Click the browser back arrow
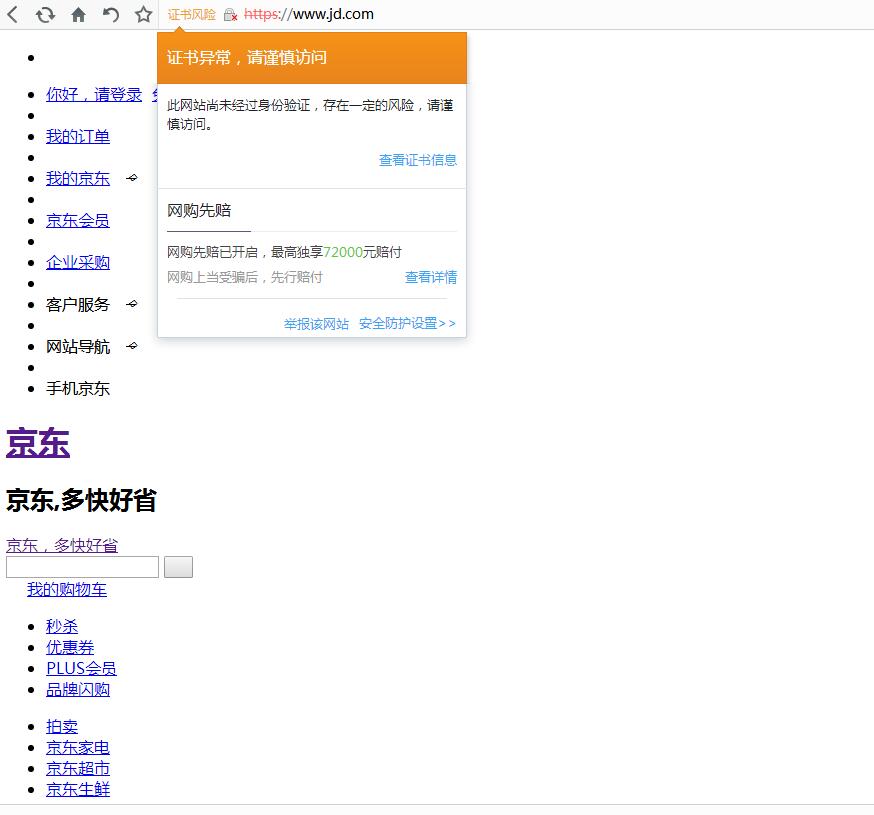874x815 pixels. coord(13,14)
